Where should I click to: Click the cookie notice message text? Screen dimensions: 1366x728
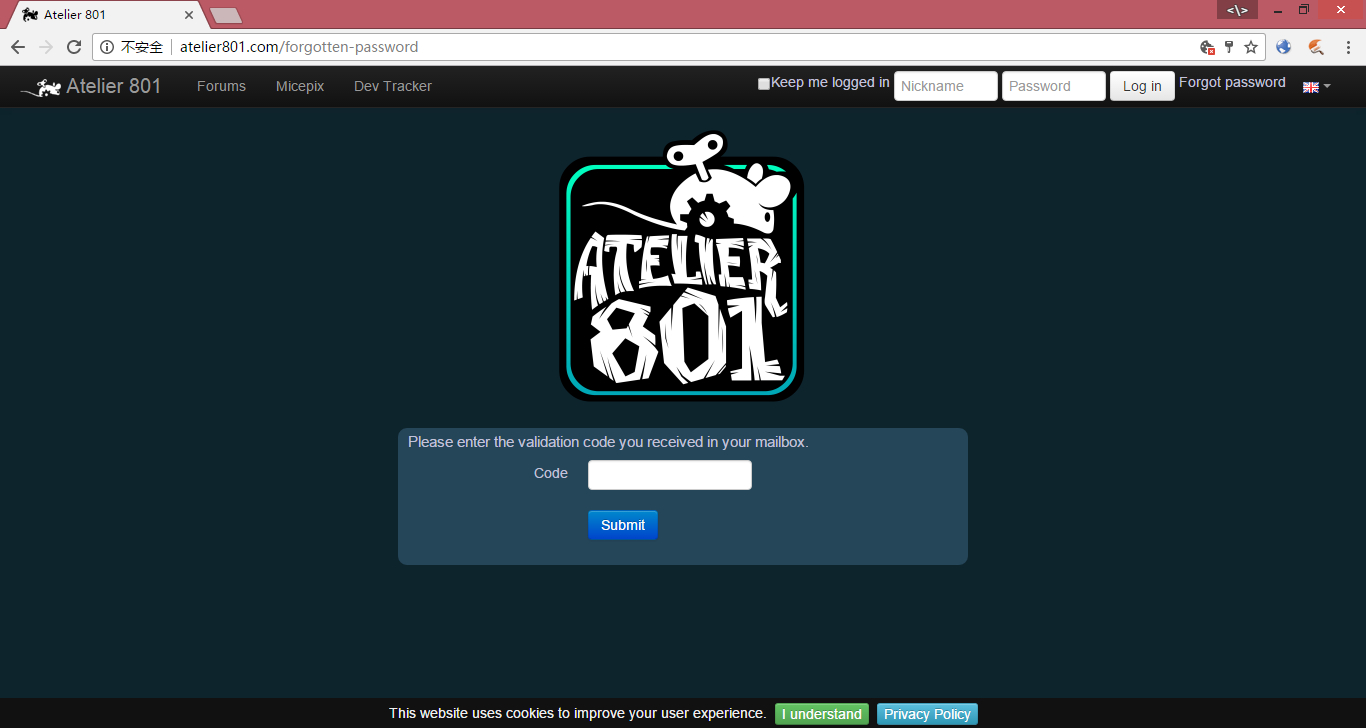coord(578,713)
